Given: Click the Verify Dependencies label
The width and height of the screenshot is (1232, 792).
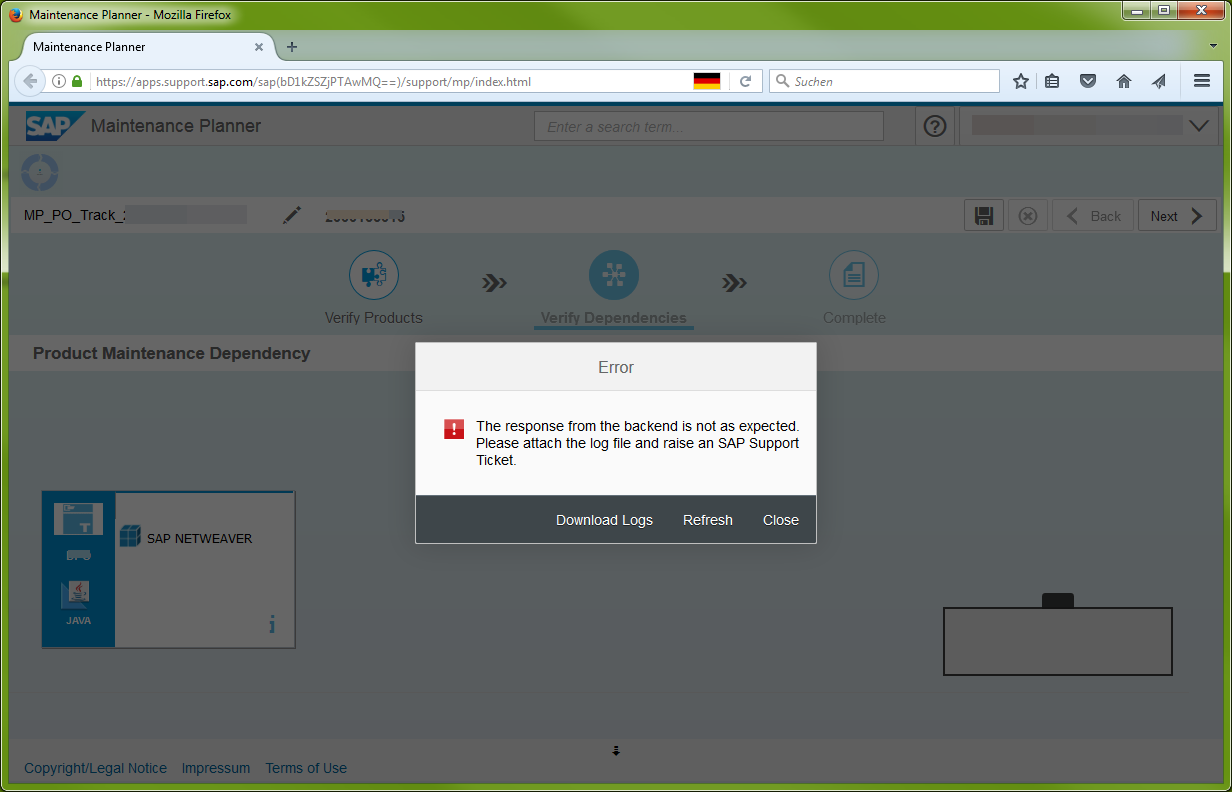Looking at the screenshot, I should coord(614,318).
